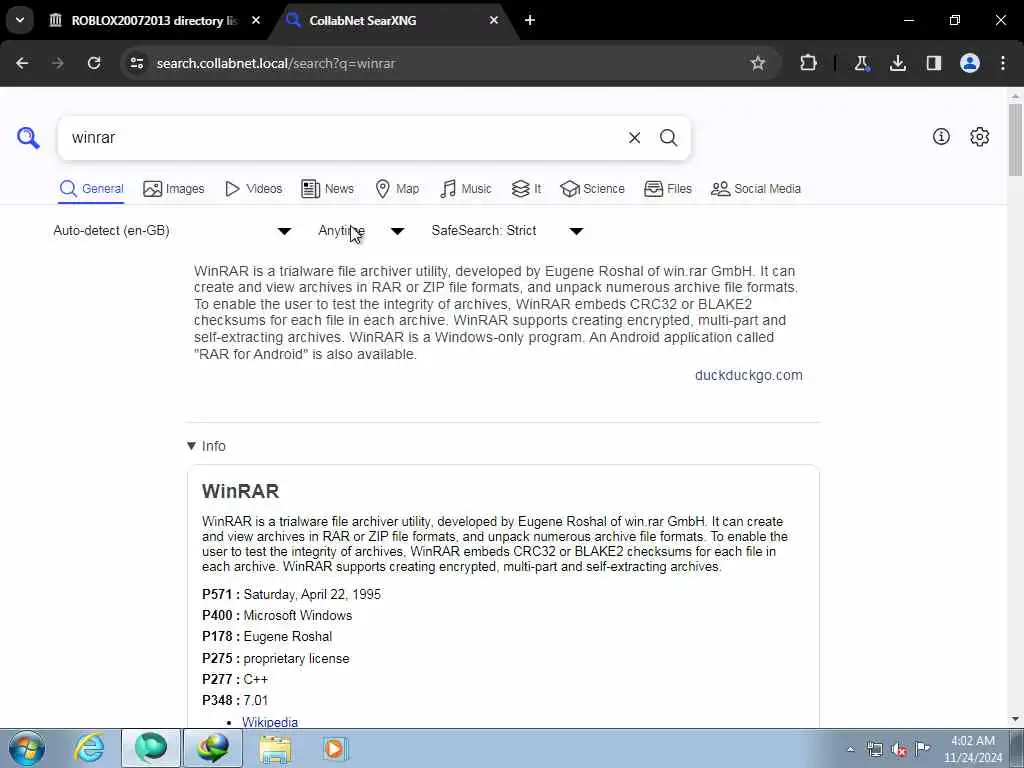The image size is (1024, 768).
Task: Open the Extensions puzzle icon
Action: click(x=808, y=63)
